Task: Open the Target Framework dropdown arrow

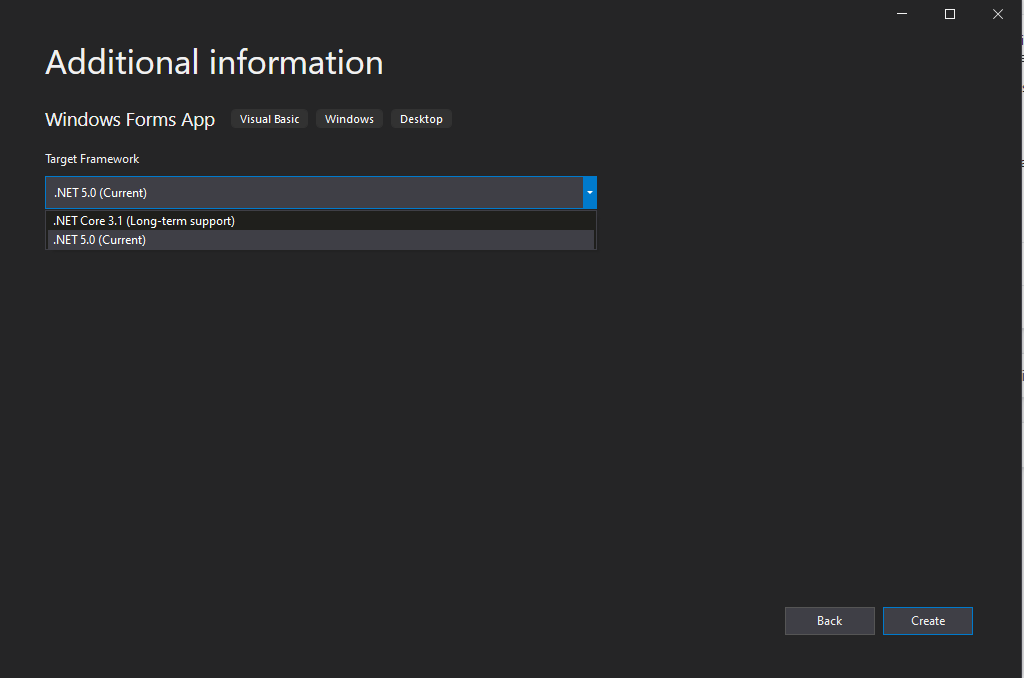Action: (590, 193)
